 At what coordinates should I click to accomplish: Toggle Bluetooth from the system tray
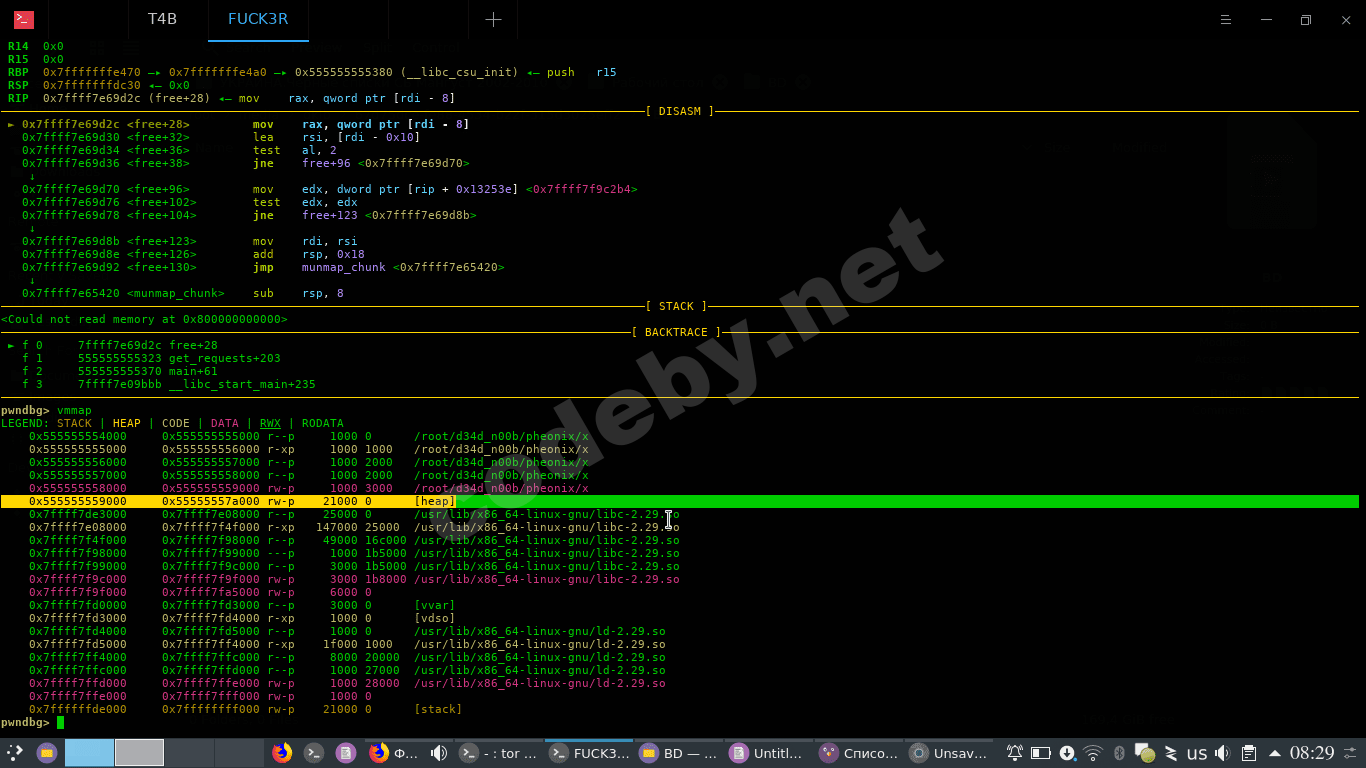1120,753
